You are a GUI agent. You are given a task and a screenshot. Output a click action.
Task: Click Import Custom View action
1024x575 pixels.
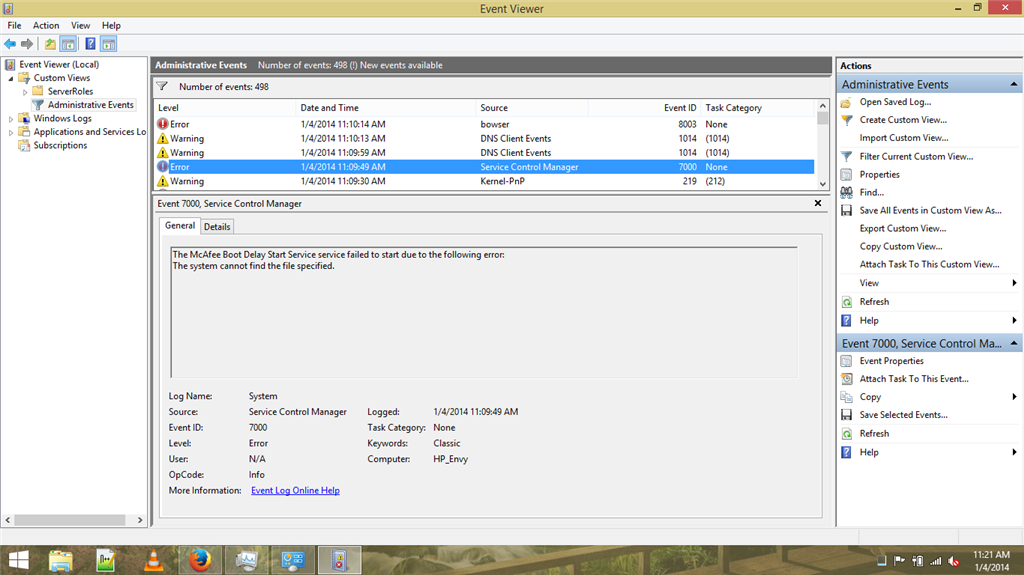click(x=904, y=138)
